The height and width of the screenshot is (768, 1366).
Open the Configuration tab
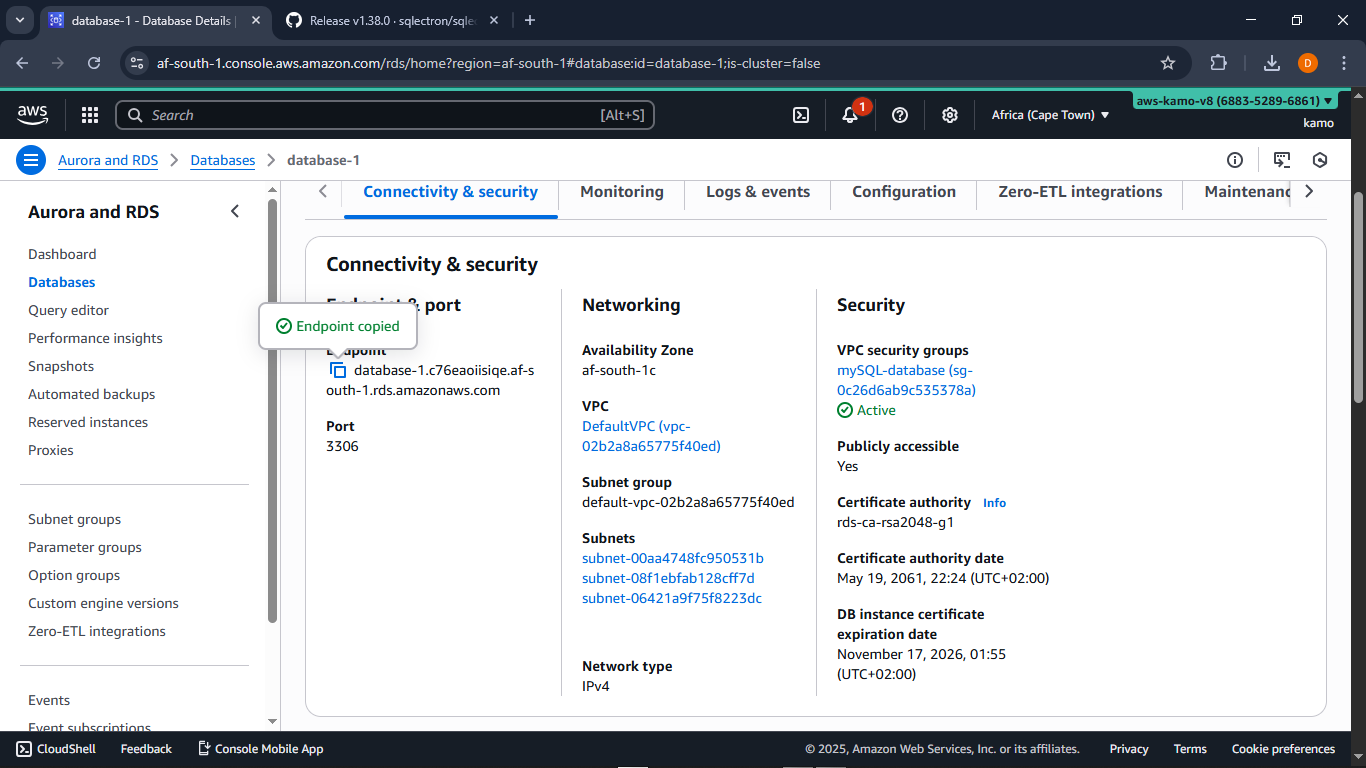(x=903, y=191)
